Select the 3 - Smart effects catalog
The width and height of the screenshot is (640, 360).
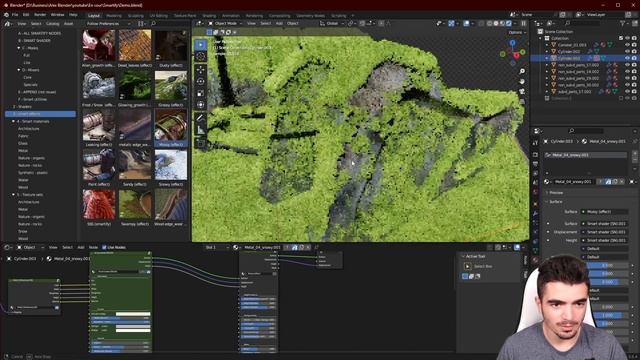point(40,114)
